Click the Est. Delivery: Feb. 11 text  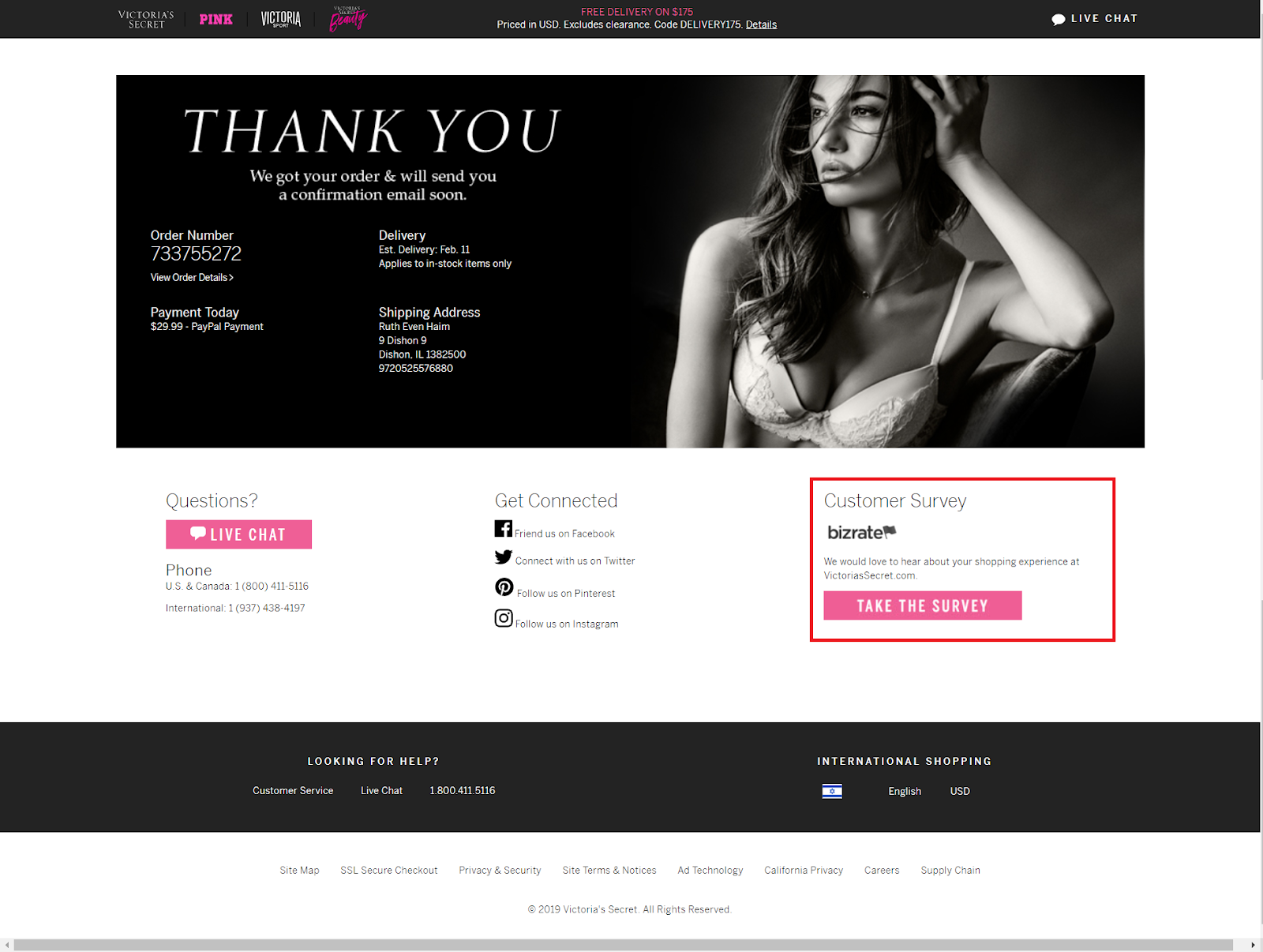click(x=424, y=249)
